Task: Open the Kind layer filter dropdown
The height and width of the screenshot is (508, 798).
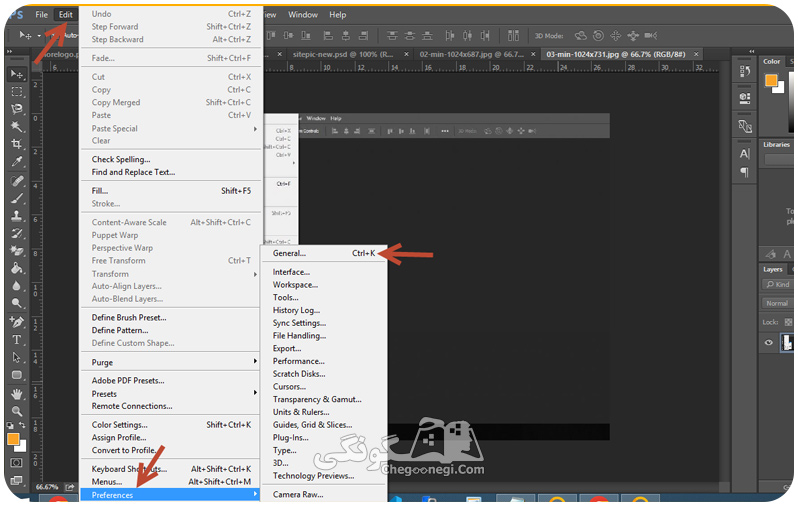Action: (x=777, y=285)
